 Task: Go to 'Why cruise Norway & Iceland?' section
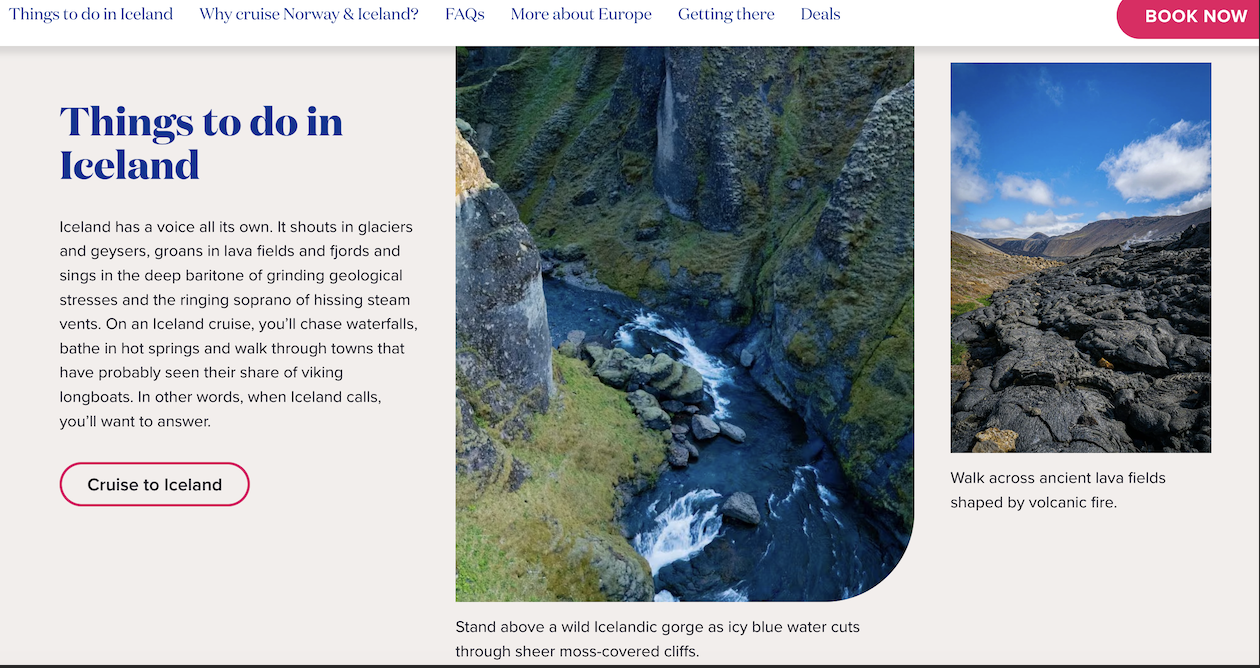pyautogui.click(x=309, y=14)
